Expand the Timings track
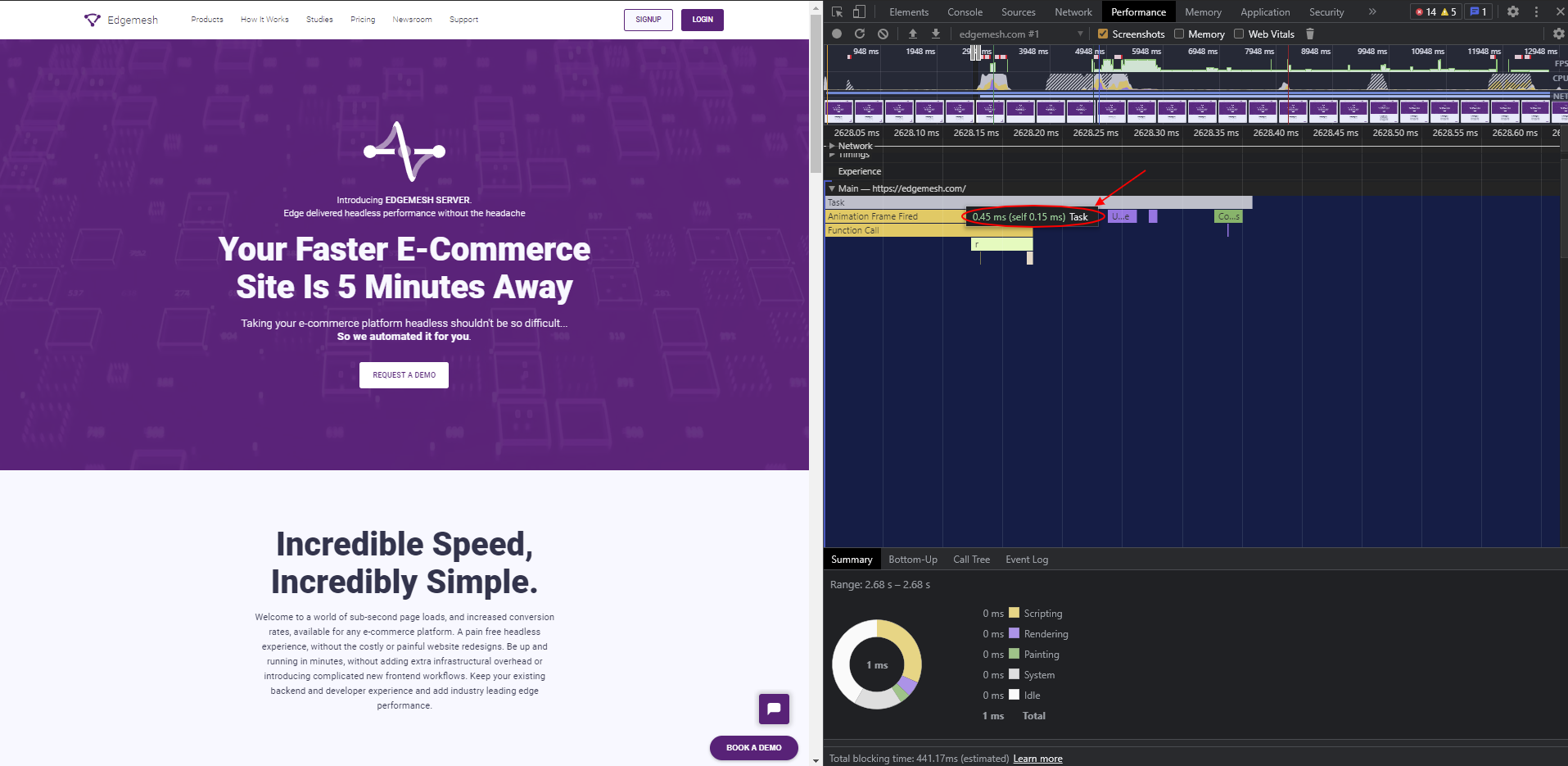The width and height of the screenshot is (1568, 766). (x=832, y=155)
